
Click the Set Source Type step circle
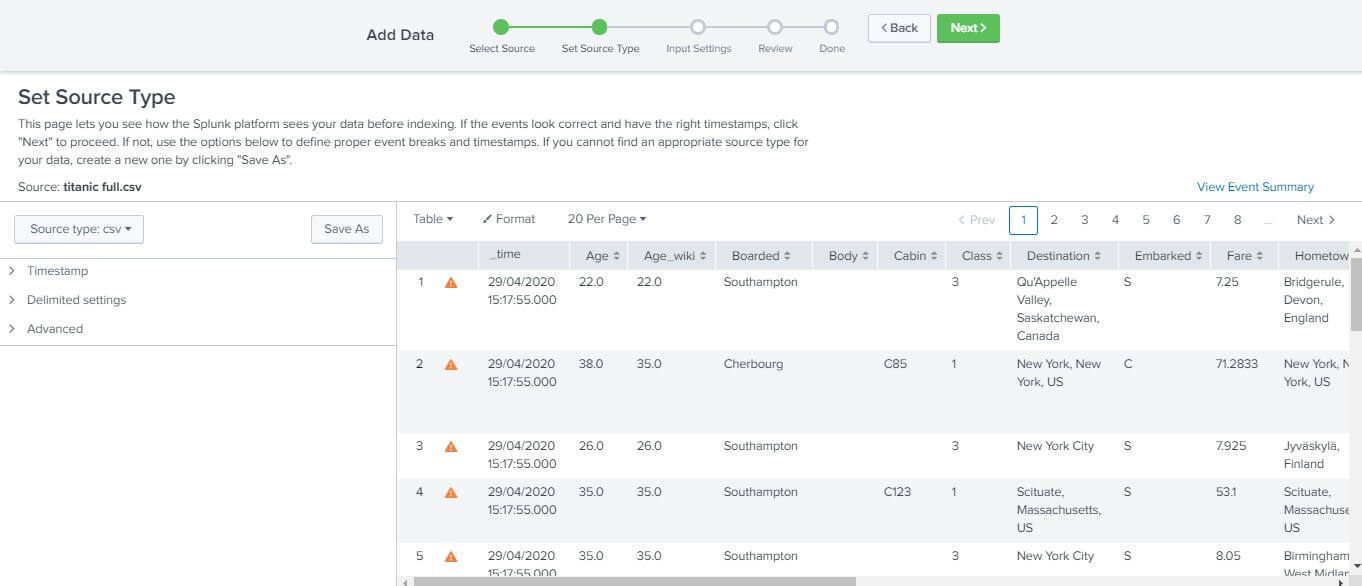[599, 27]
